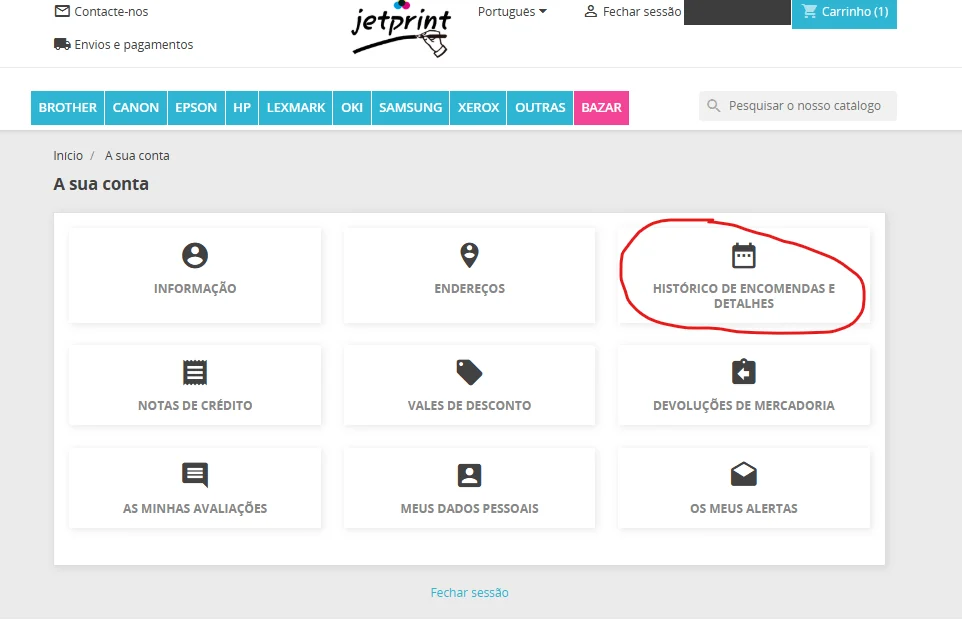
Task: Click the Início breadcrumb link
Action: 68,156
